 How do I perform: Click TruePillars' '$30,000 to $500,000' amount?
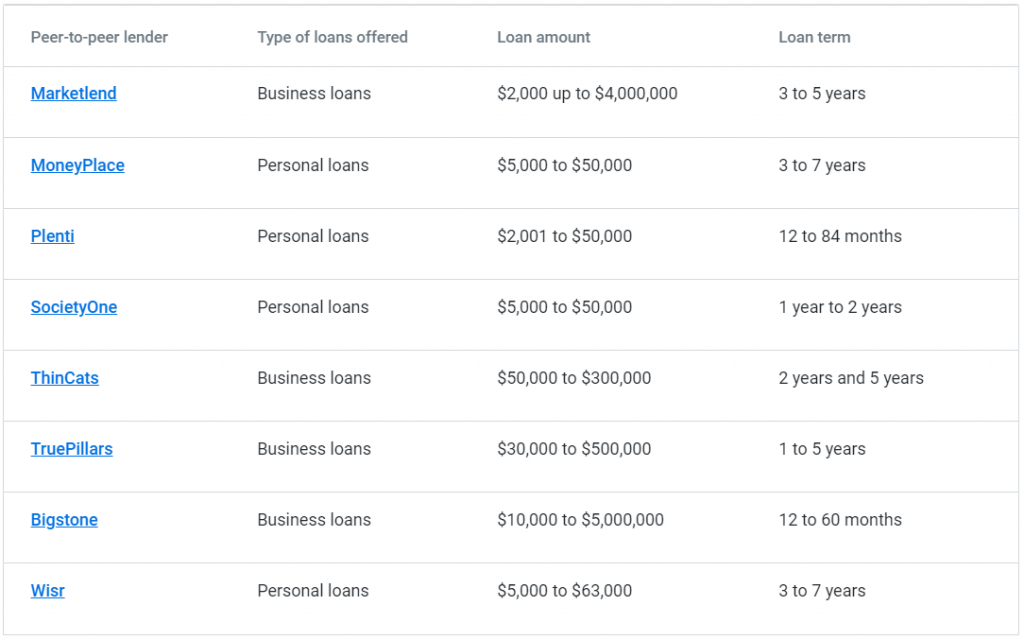(x=574, y=450)
